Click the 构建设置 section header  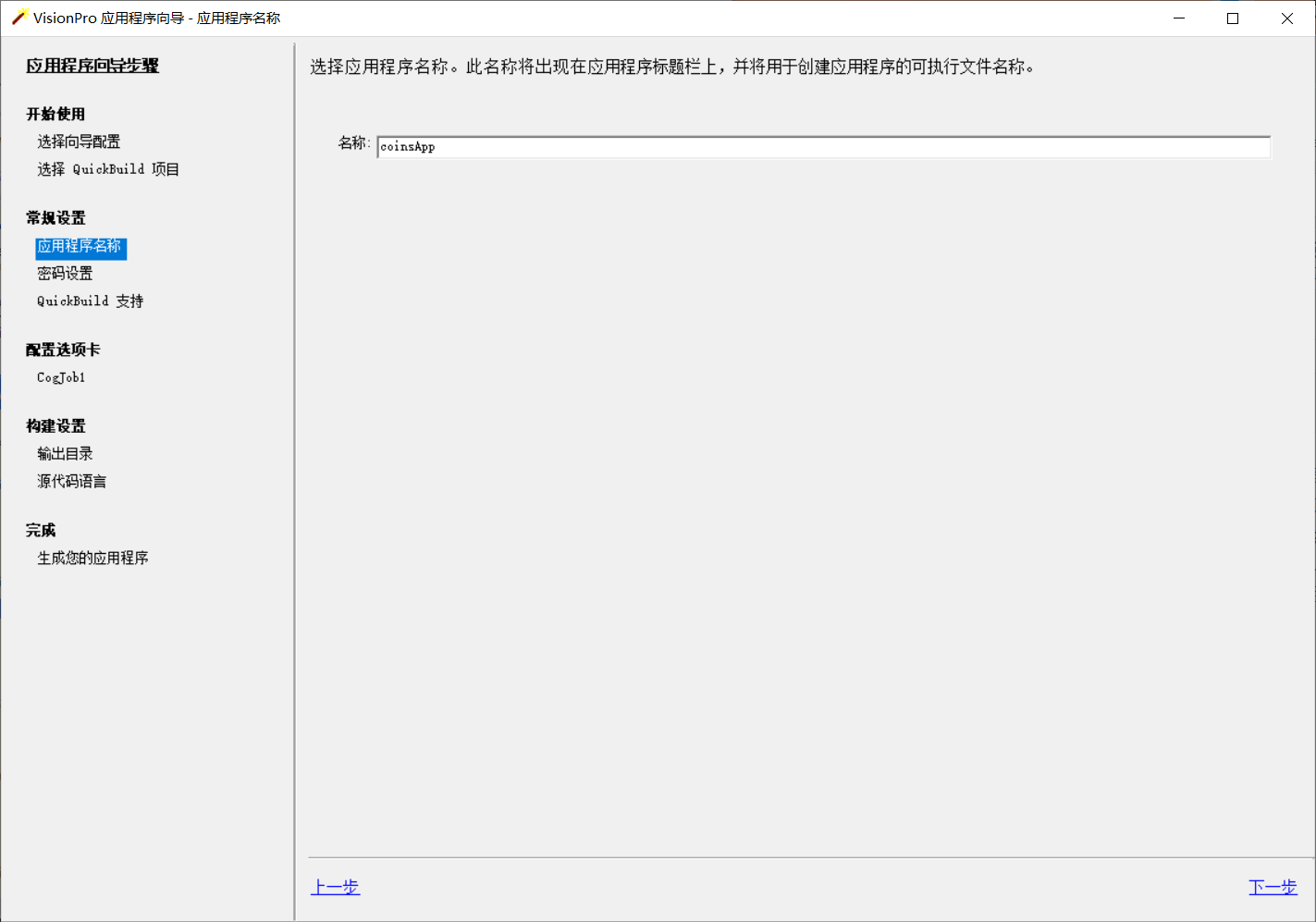(55, 425)
